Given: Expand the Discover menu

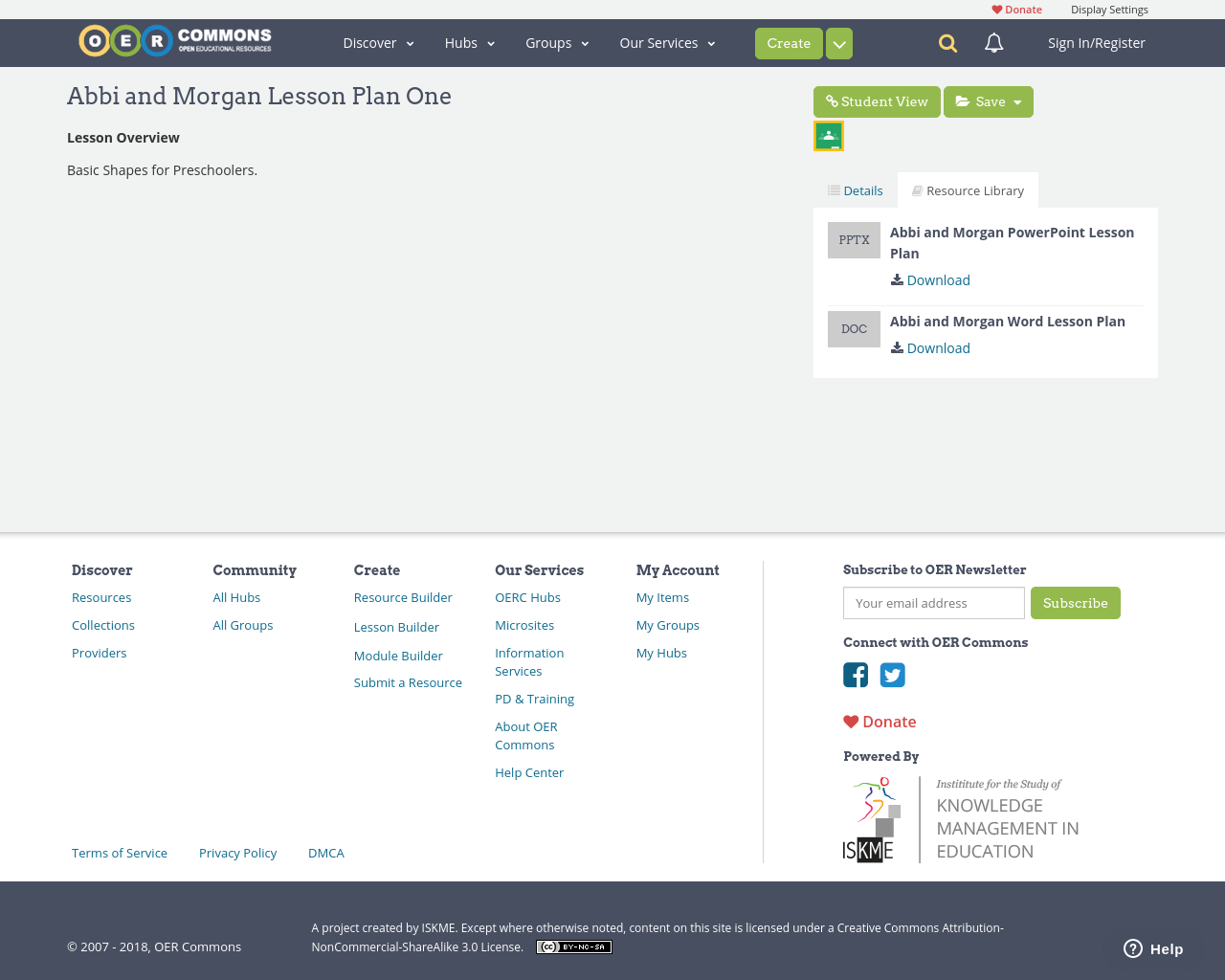Looking at the screenshot, I should point(378,43).
